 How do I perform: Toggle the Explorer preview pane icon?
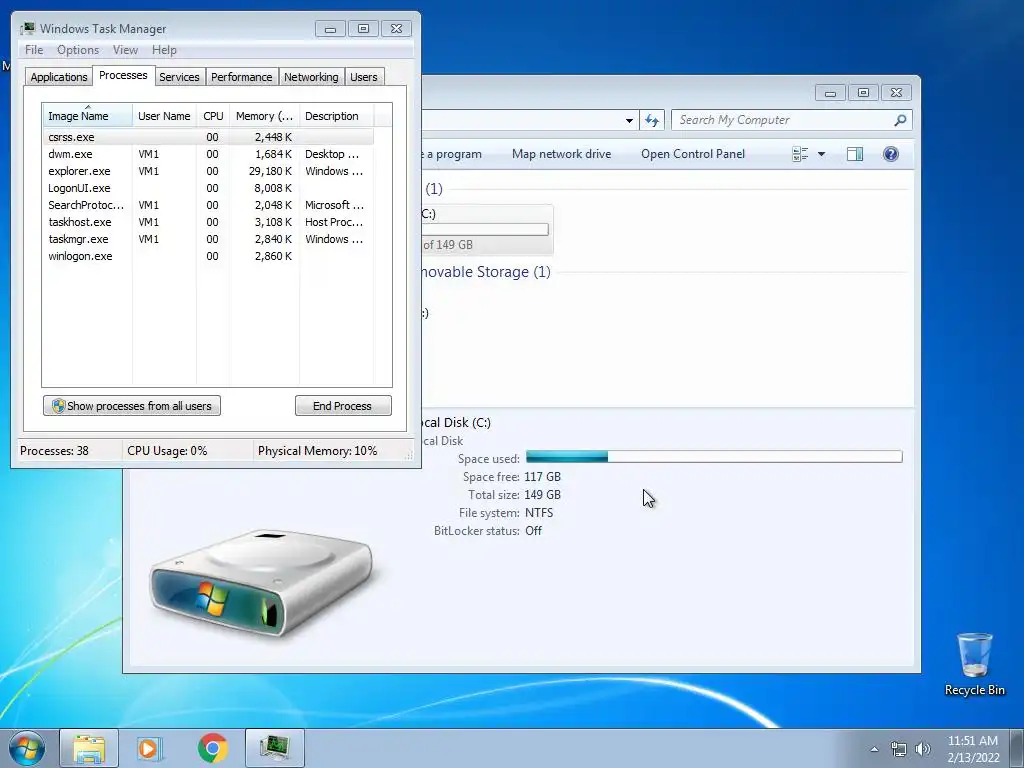pyautogui.click(x=855, y=154)
